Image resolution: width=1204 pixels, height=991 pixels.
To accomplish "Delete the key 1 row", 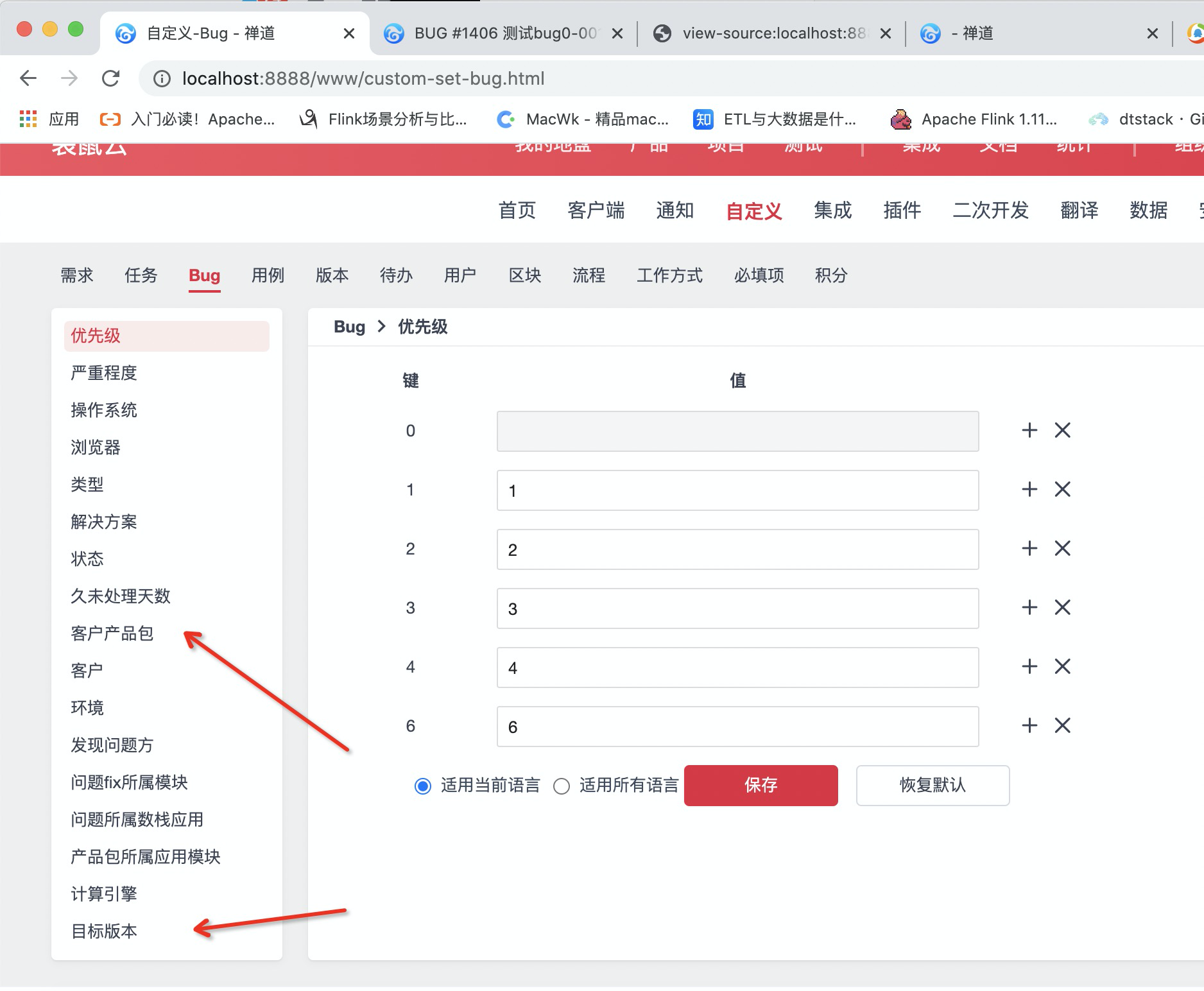I will pos(1063,489).
